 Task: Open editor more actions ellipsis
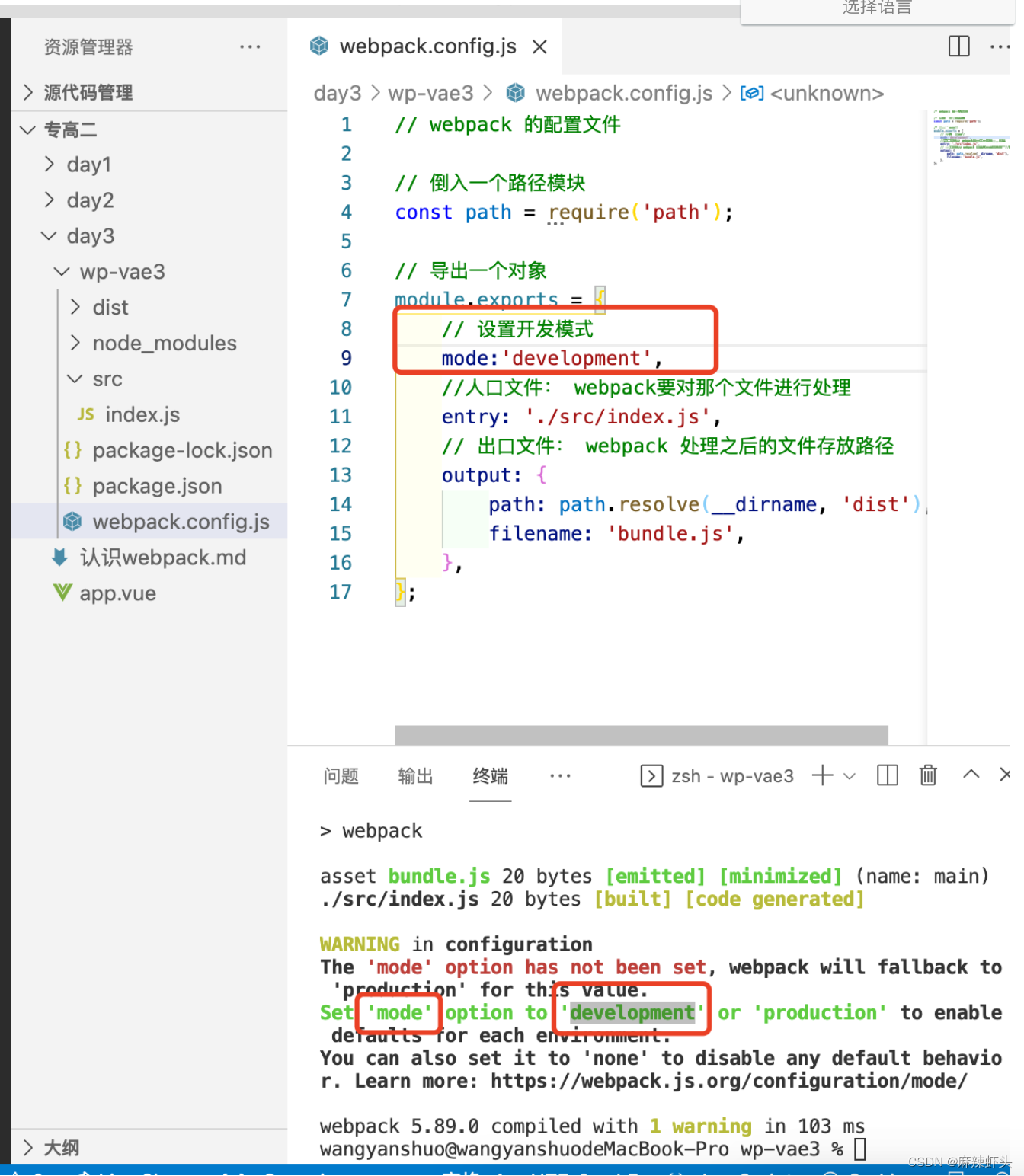point(1000,46)
